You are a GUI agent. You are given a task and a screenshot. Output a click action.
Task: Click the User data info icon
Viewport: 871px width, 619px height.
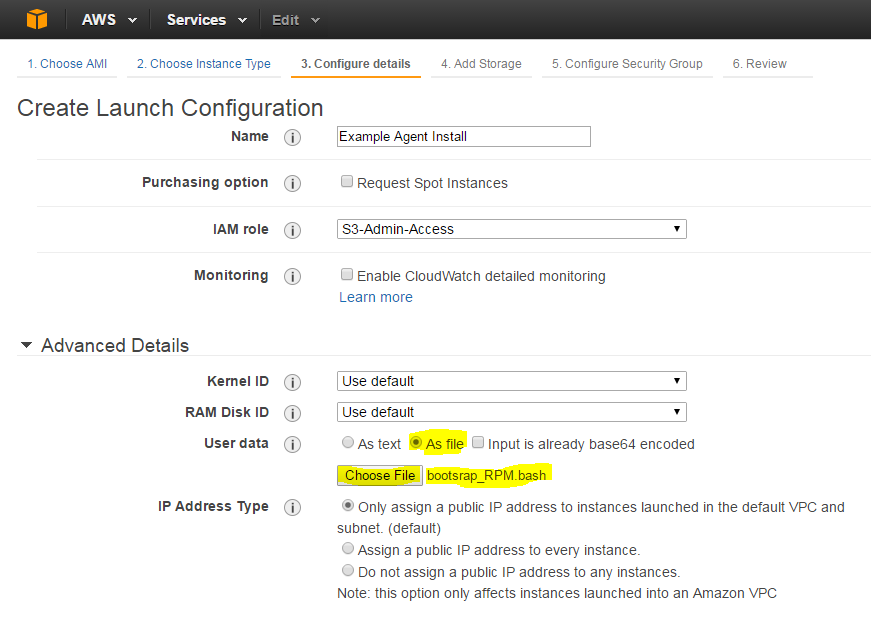pyautogui.click(x=292, y=445)
